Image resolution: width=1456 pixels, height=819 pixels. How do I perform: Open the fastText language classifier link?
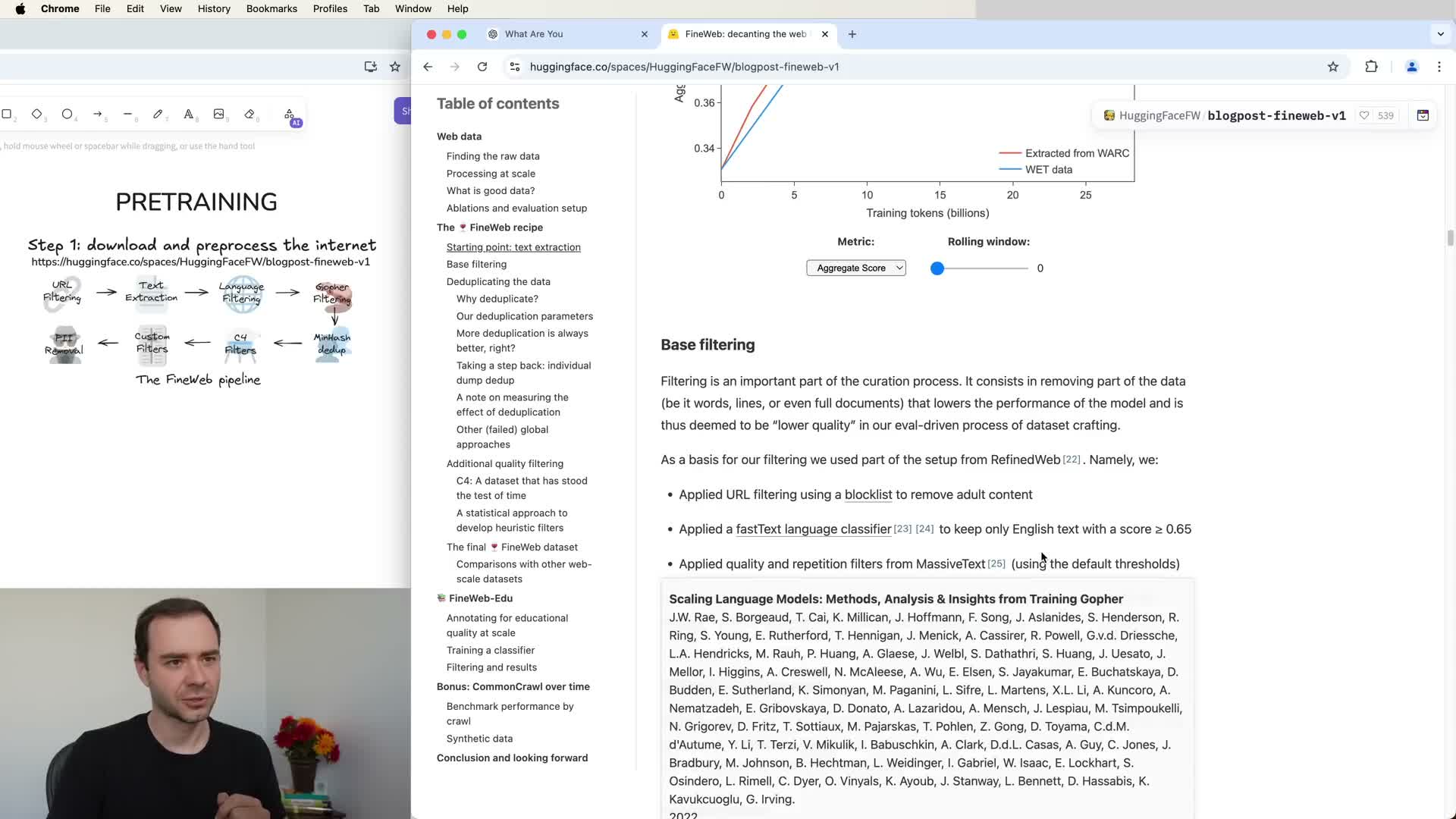point(813,529)
